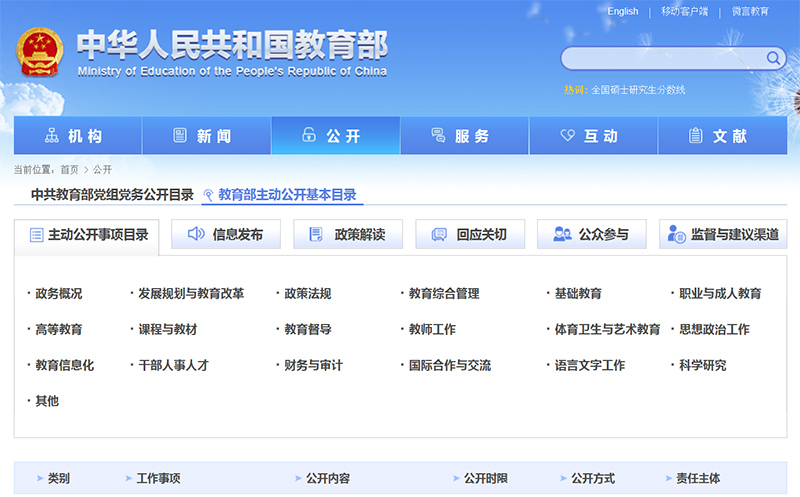Select the 信息发布 tab
The width and height of the screenshot is (800, 497).
(226, 234)
